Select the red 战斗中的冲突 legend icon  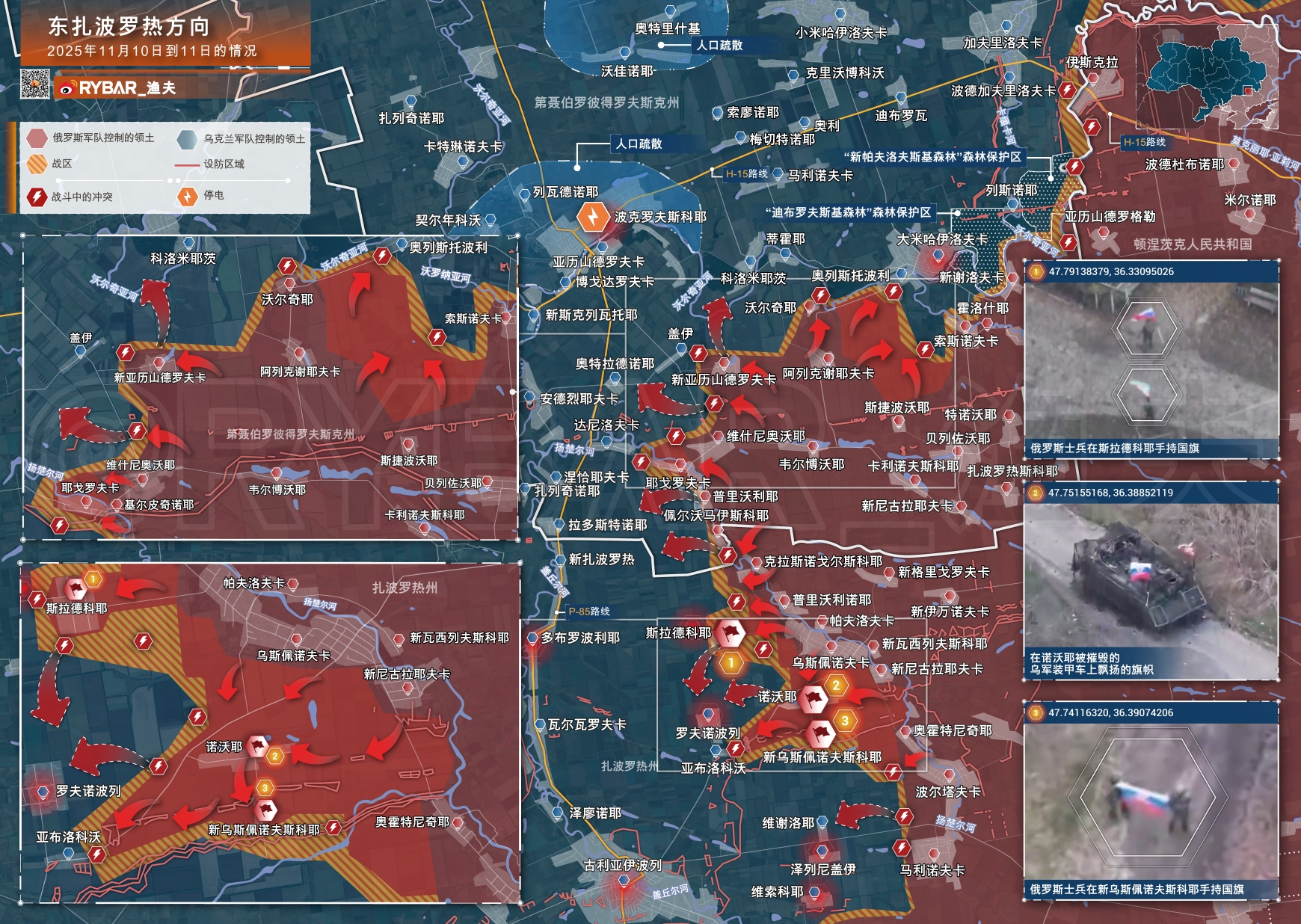click(37, 197)
